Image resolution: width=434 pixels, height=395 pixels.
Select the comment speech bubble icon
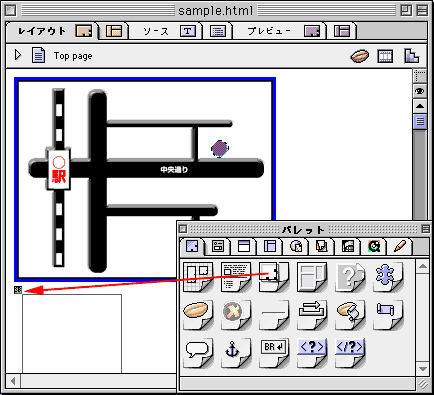point(198,353)
